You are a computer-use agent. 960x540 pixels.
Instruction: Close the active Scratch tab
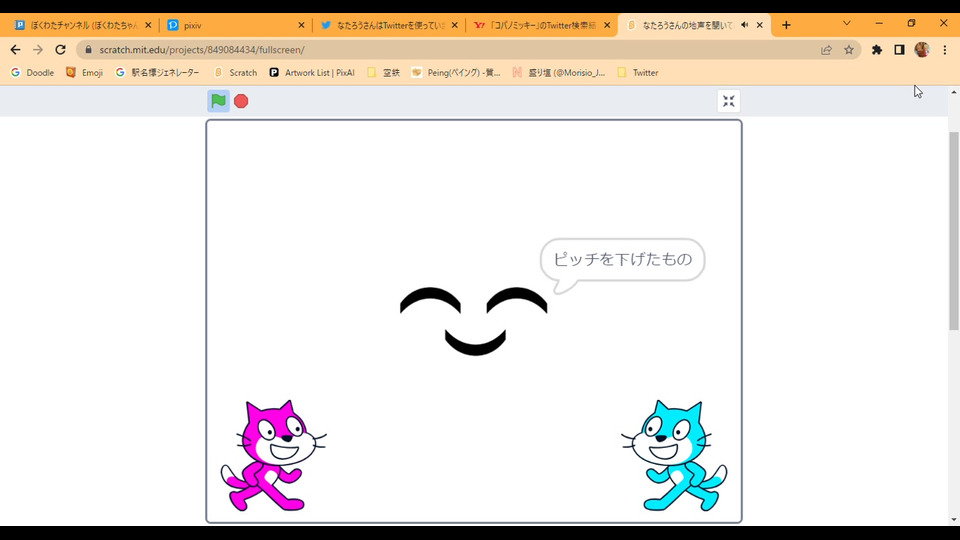760,25
